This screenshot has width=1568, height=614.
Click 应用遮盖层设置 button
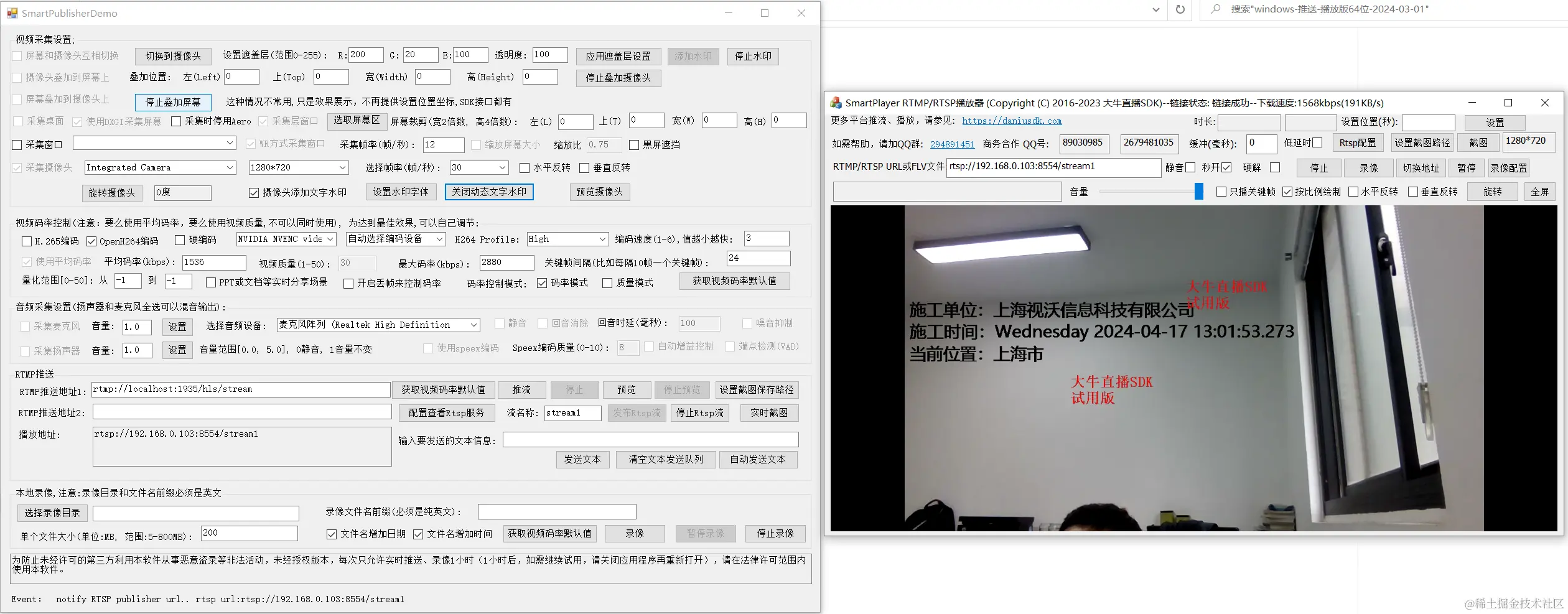pos(618,56)
